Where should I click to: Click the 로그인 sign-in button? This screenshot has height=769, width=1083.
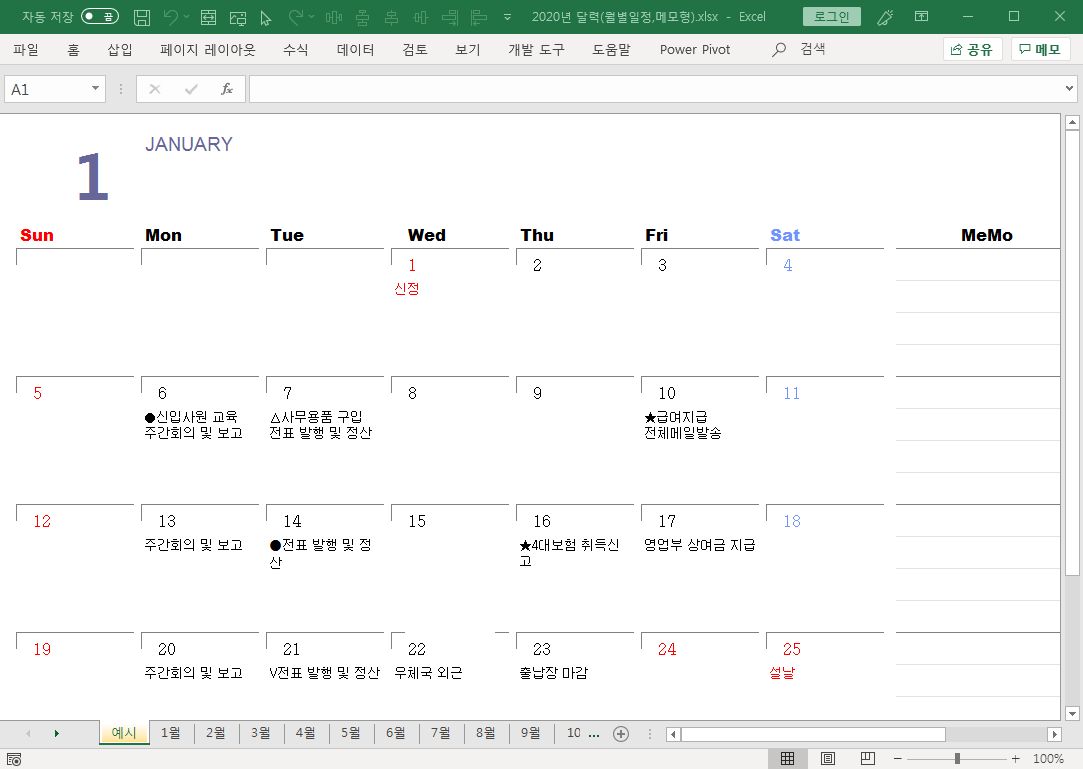[x=831, y=17]
